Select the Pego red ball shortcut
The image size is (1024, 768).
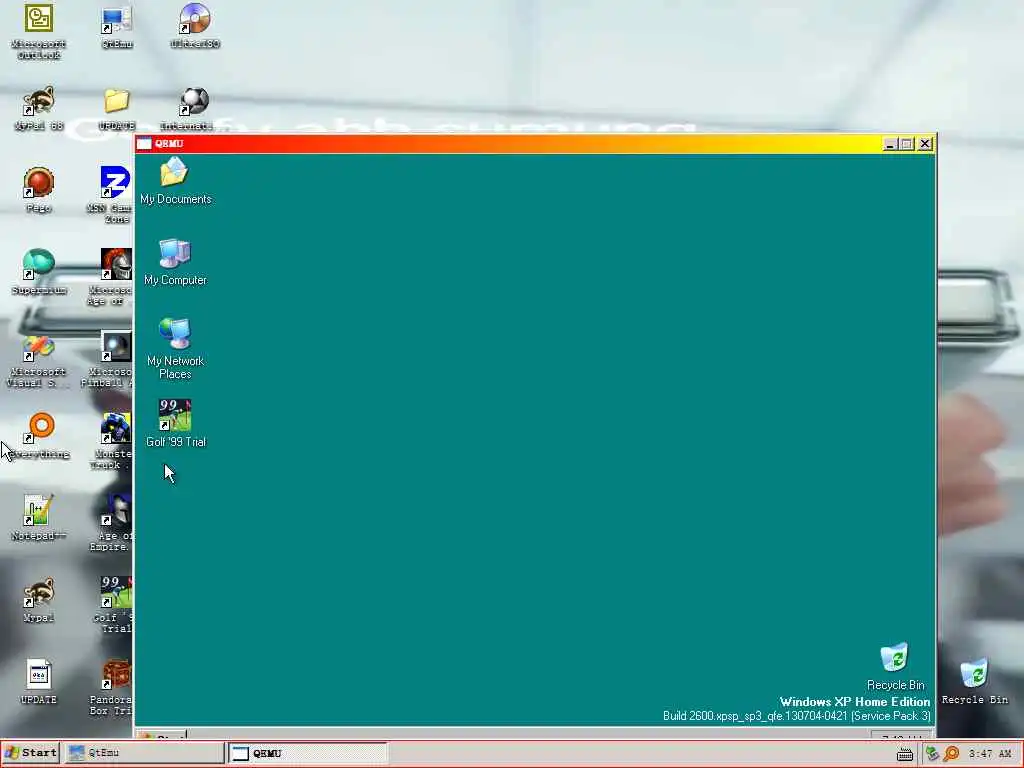coord(39,190)
